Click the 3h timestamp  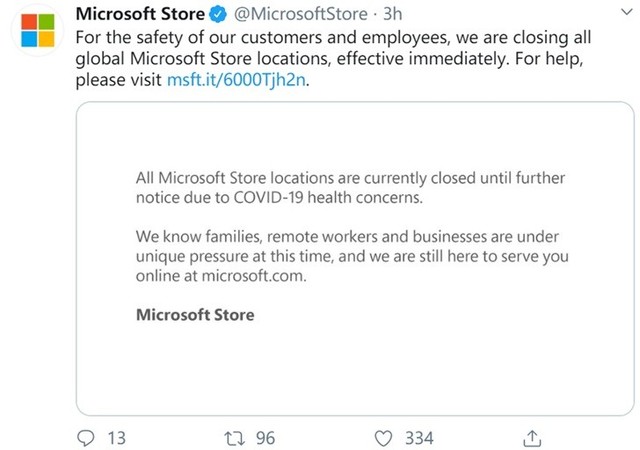[392, 14]
